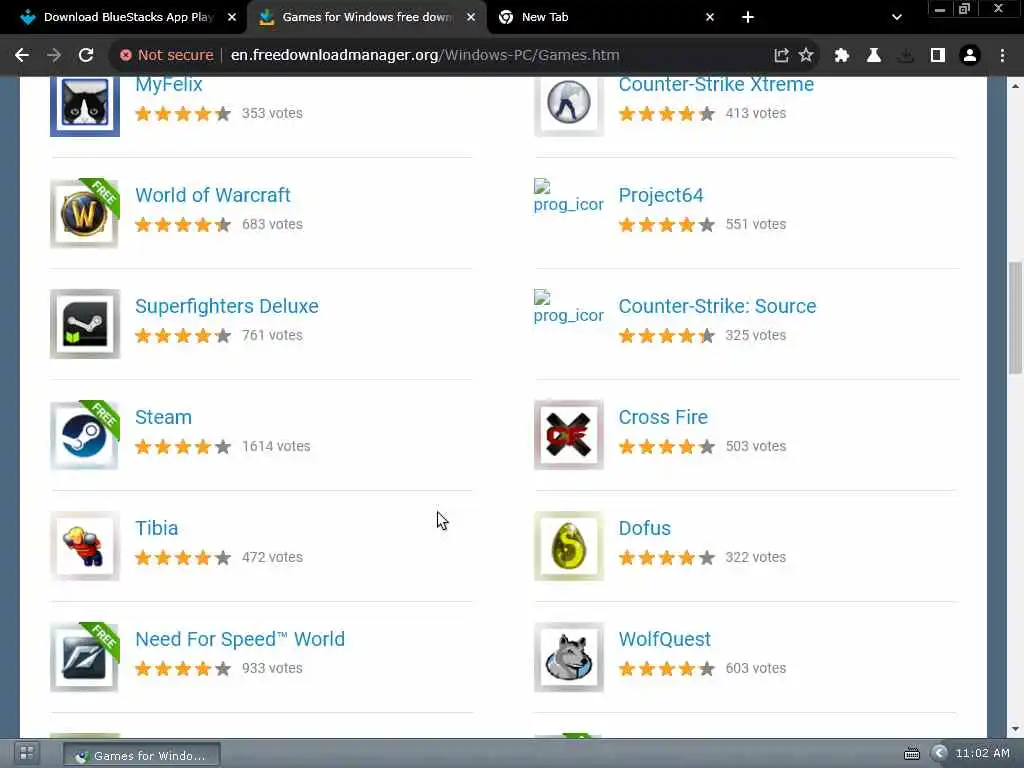
Task: Open the MyFelix link
Action: (168, 84)
